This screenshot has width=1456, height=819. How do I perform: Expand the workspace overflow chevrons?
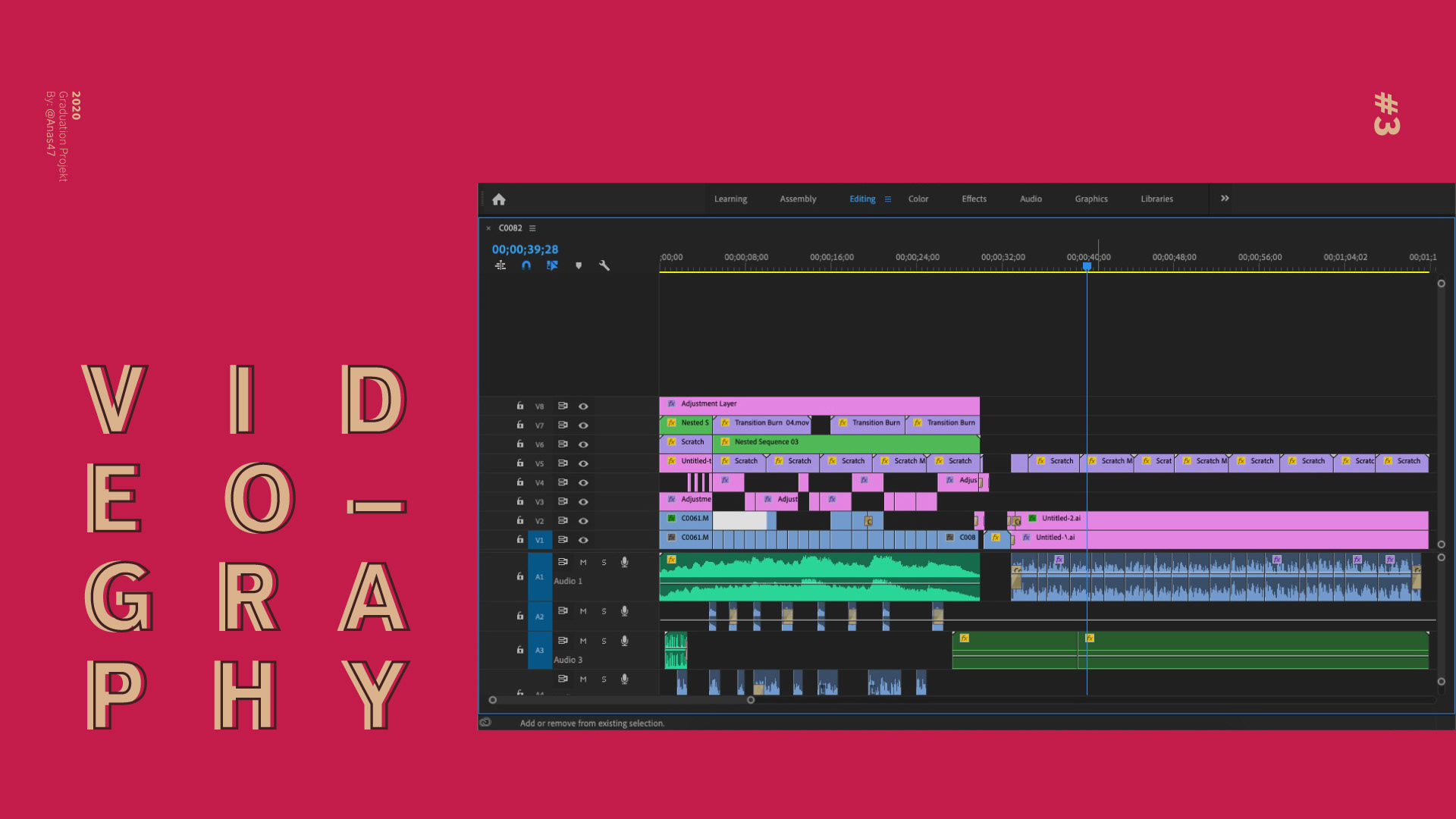tap(1225, 199)
